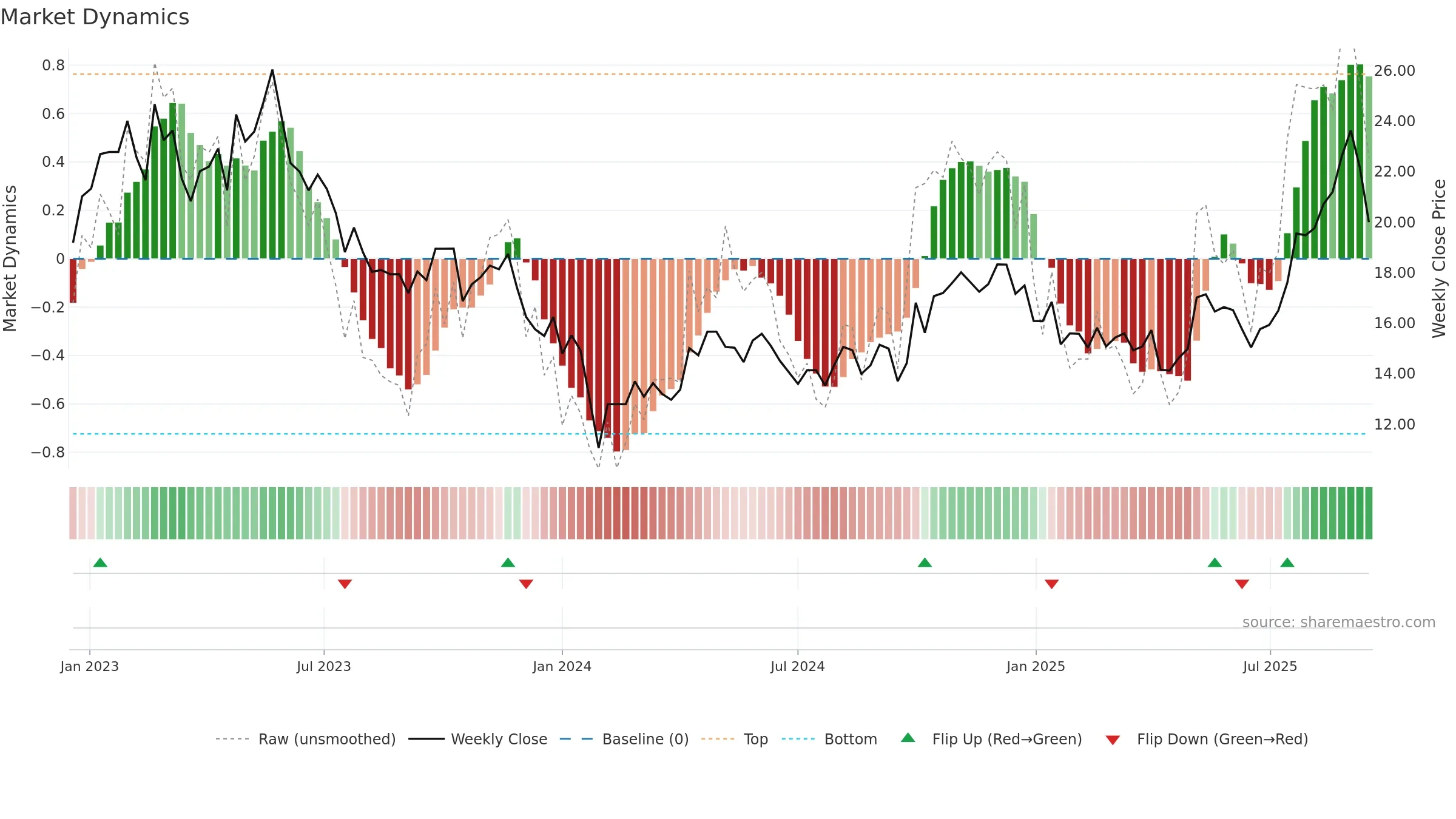
Task: Click the Weekly Close Price axis title
Action: point(1439,258)
